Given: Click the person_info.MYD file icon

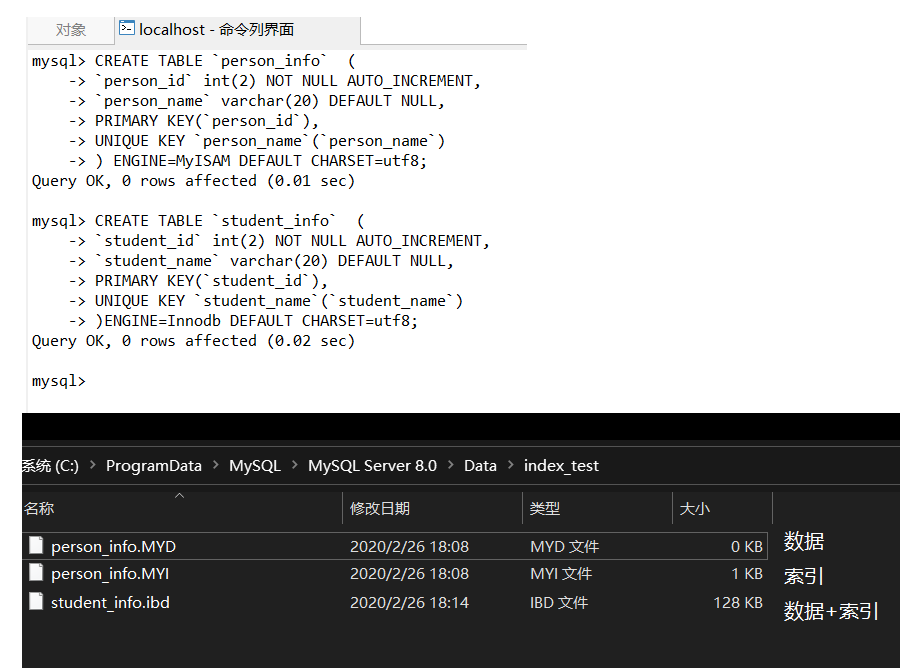Looking at the screenshot, I should pyautogui.click(x=37, y=546).
